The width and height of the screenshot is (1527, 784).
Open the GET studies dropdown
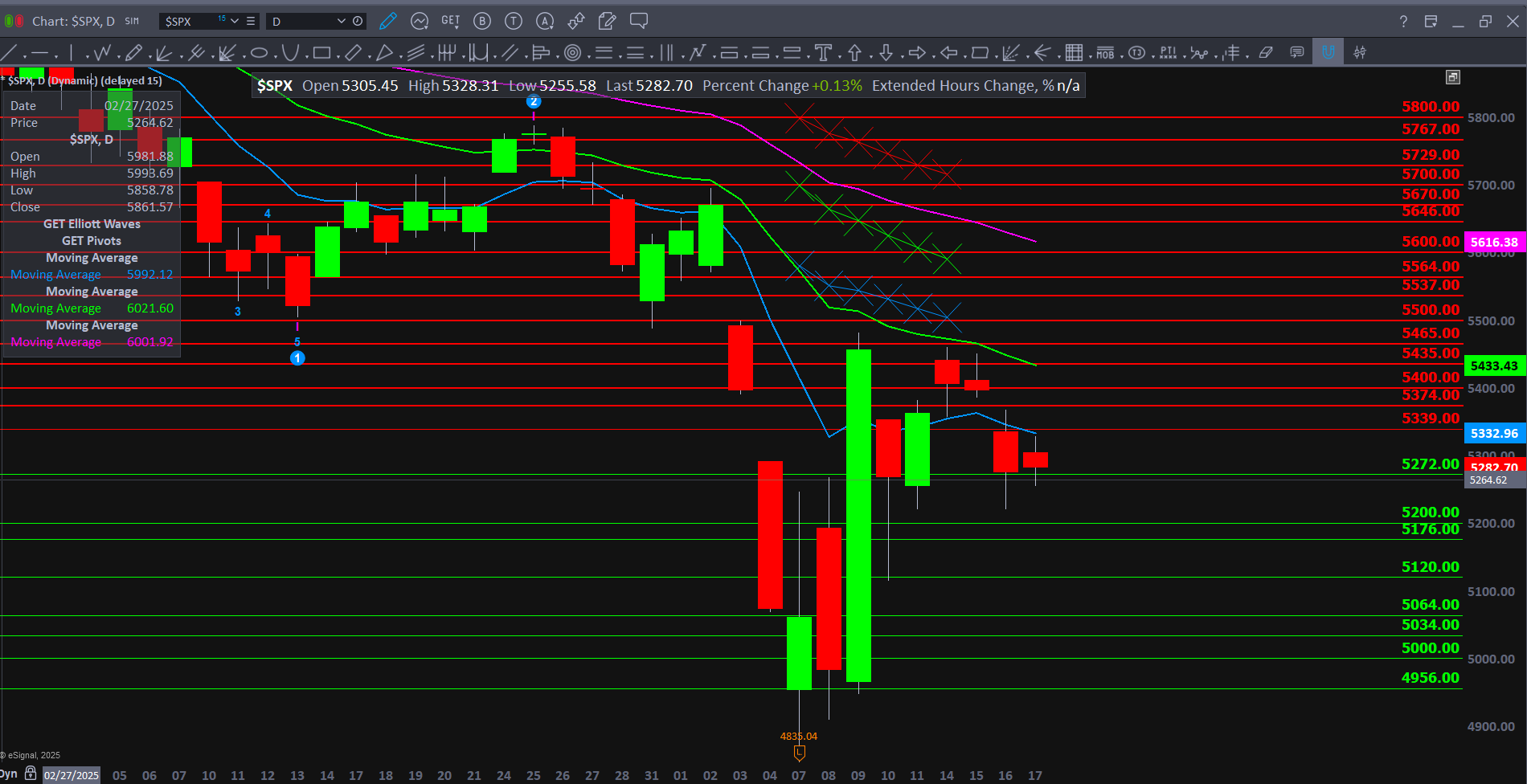450,21
